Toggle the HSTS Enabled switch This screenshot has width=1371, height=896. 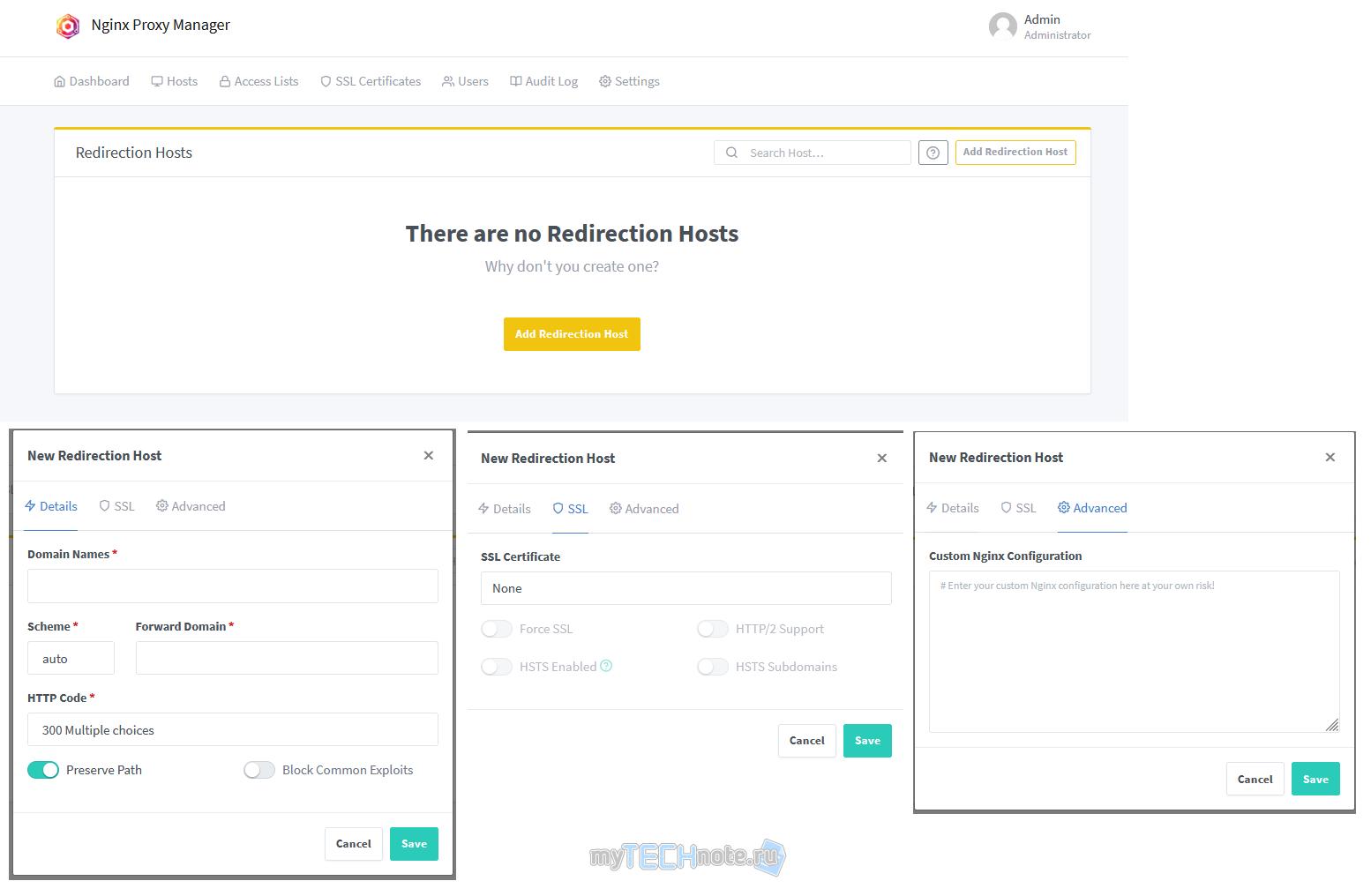pos(497,667)
